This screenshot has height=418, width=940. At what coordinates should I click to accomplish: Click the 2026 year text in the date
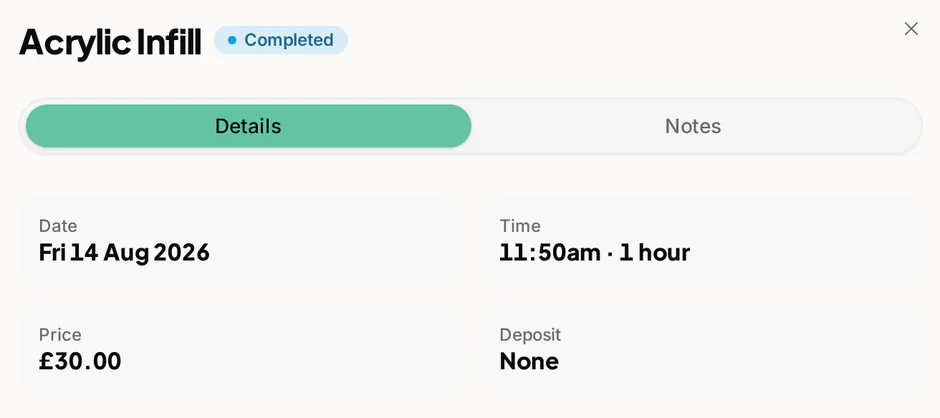tap(182, 252)
